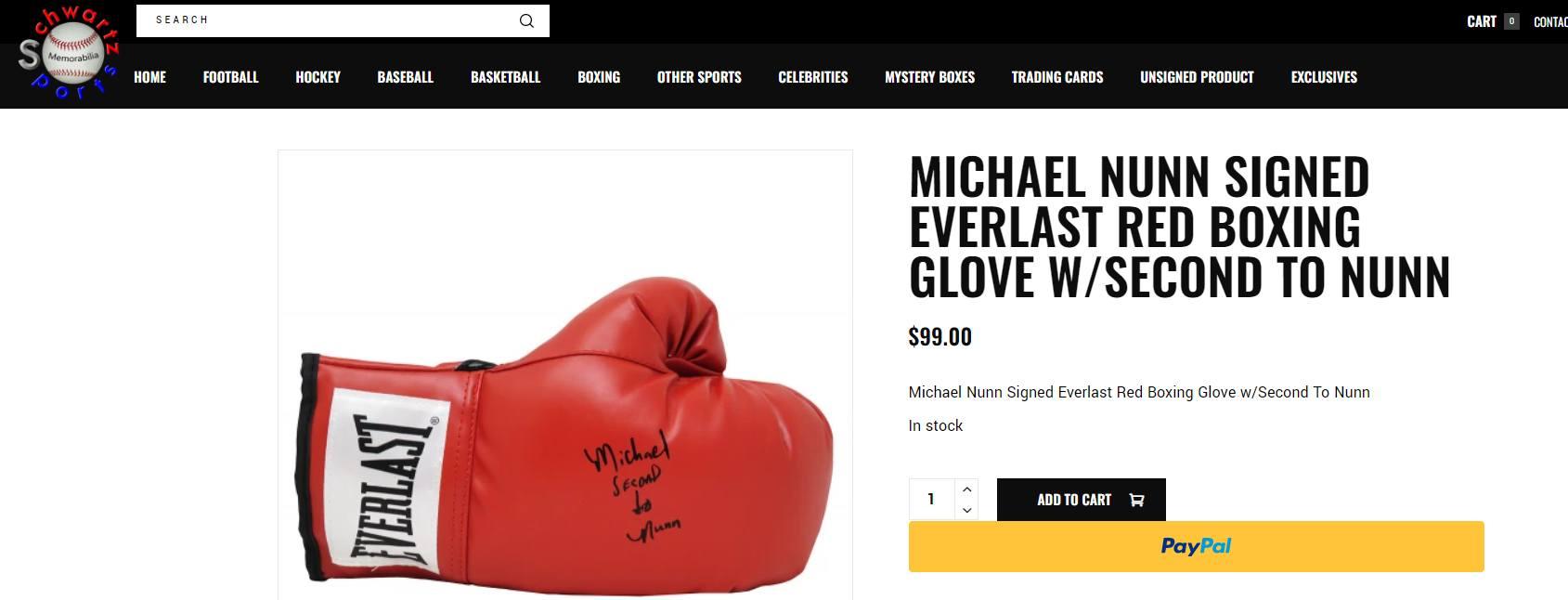Click the search magnifier icon
The image size is (1568, 600).
(526, 20)
